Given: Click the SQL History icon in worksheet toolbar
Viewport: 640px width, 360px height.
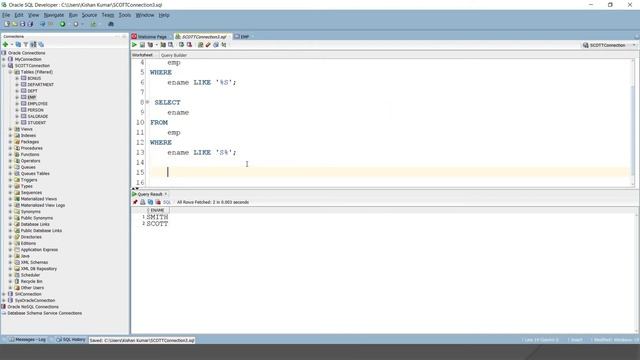Looking at the screenshot, I should pos(216,44).
